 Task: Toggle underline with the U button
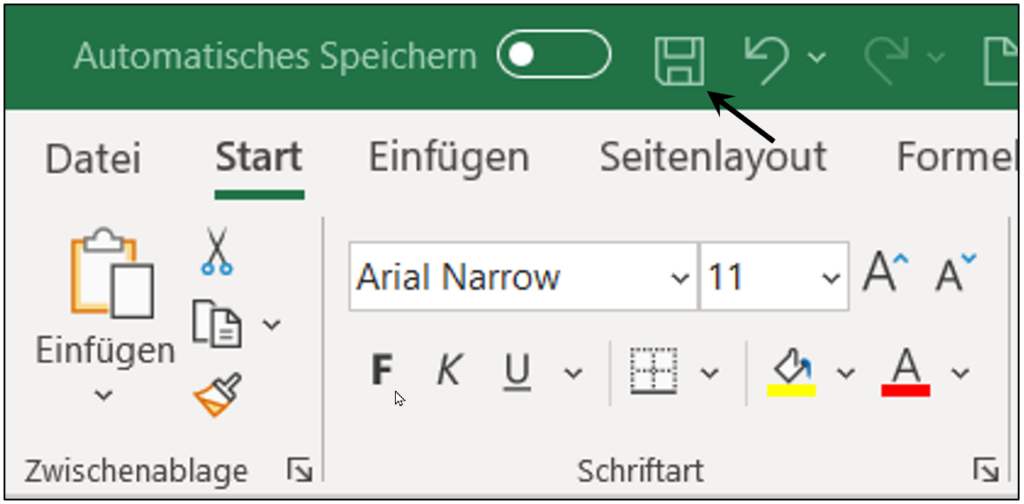click(517, 372)
